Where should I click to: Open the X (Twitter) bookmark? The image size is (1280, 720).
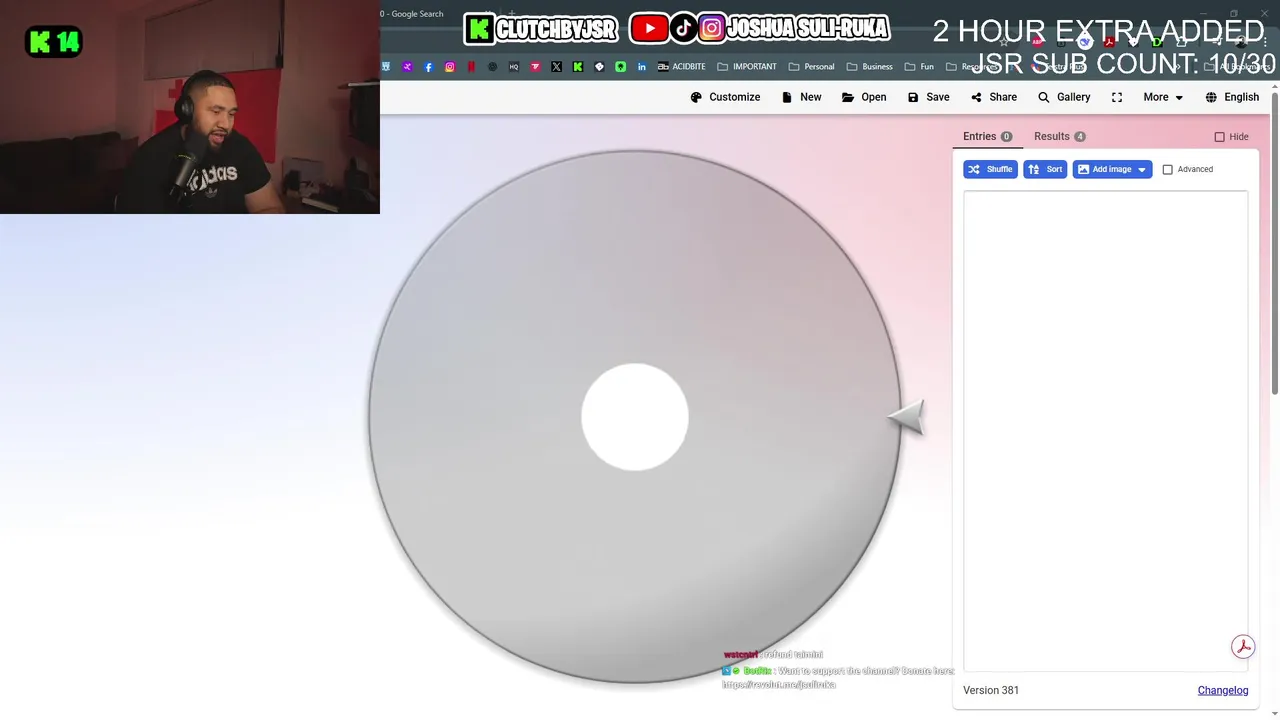[x=556, y=67]
